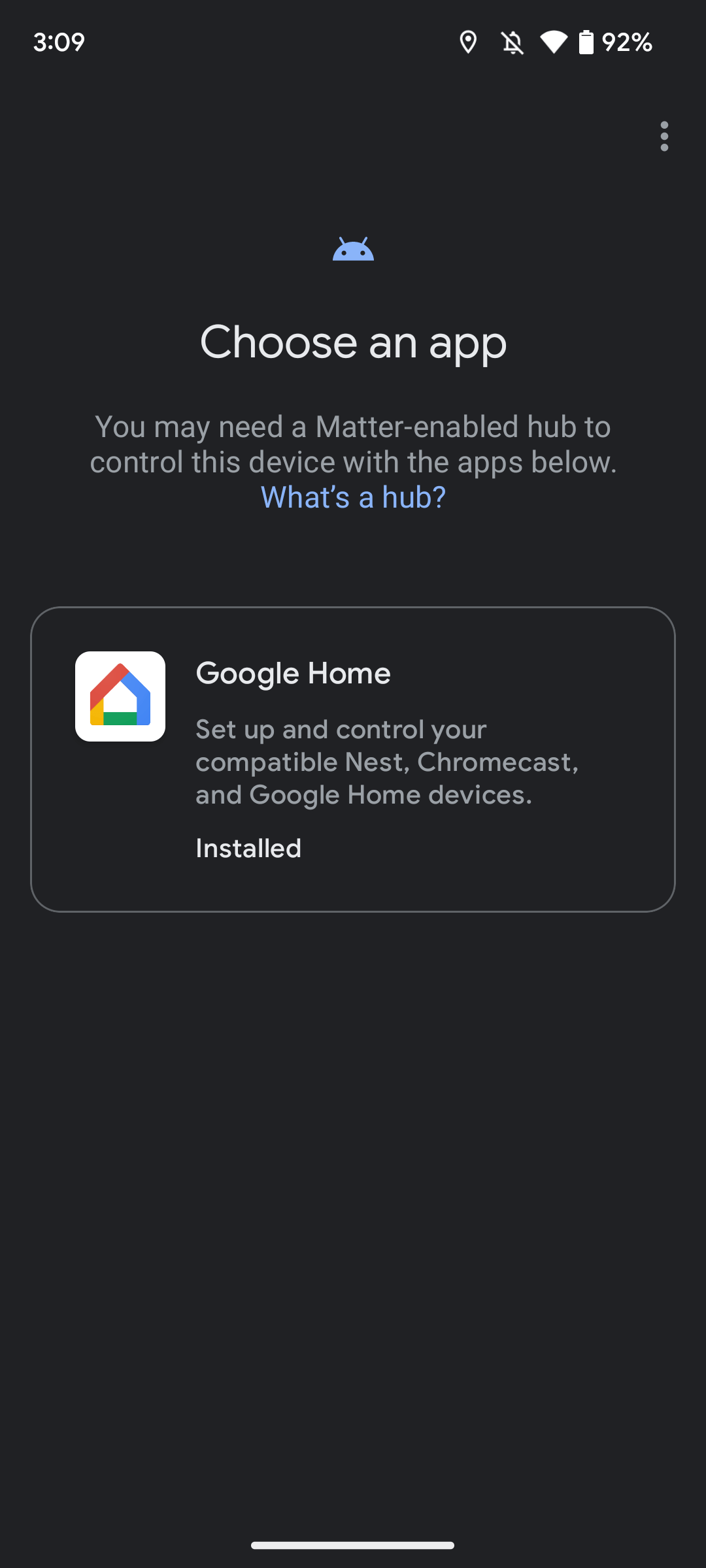Tap the Matter-enabled hub explanation text
This screenshot has height=1568, width=706.
[353, 444]
